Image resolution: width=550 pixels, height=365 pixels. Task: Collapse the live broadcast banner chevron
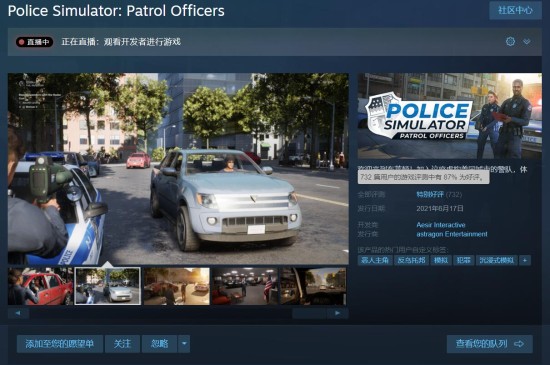pos(526,42)
